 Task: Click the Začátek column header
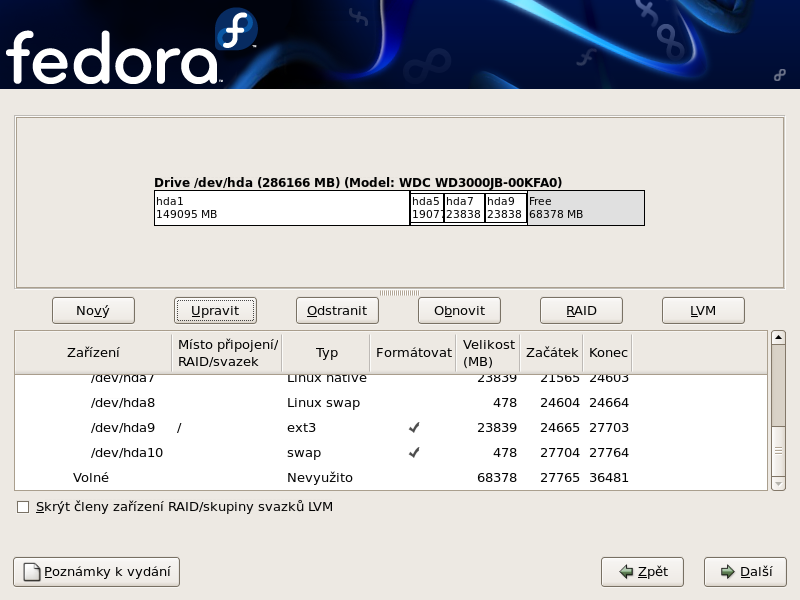click(552, 353)
